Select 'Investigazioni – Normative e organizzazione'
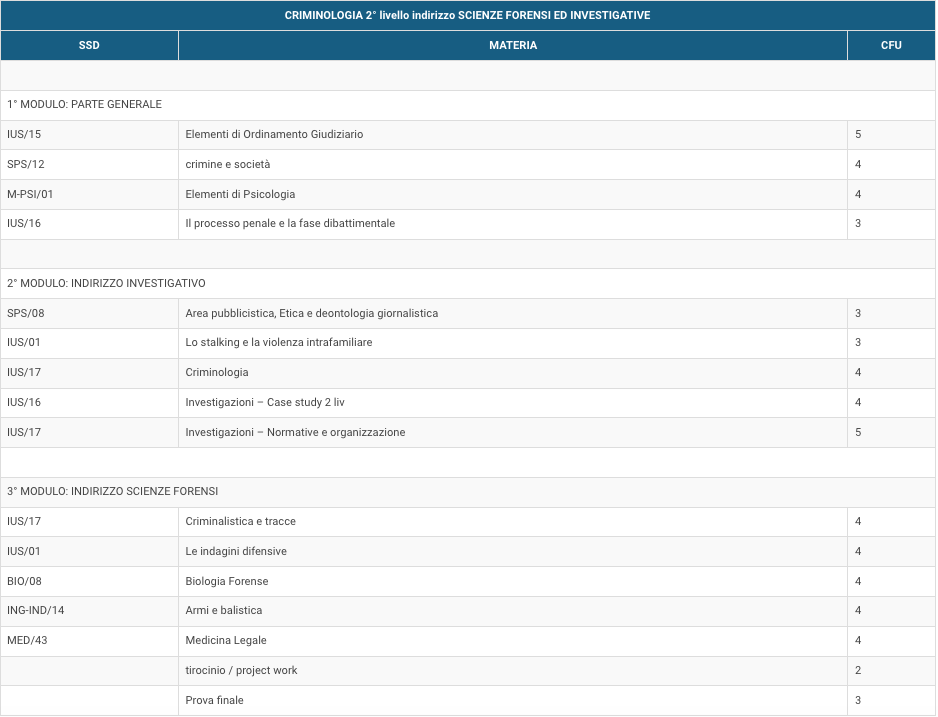Image resolution: width=938 pixels, height=717 pixels. [x=295, y=432]
